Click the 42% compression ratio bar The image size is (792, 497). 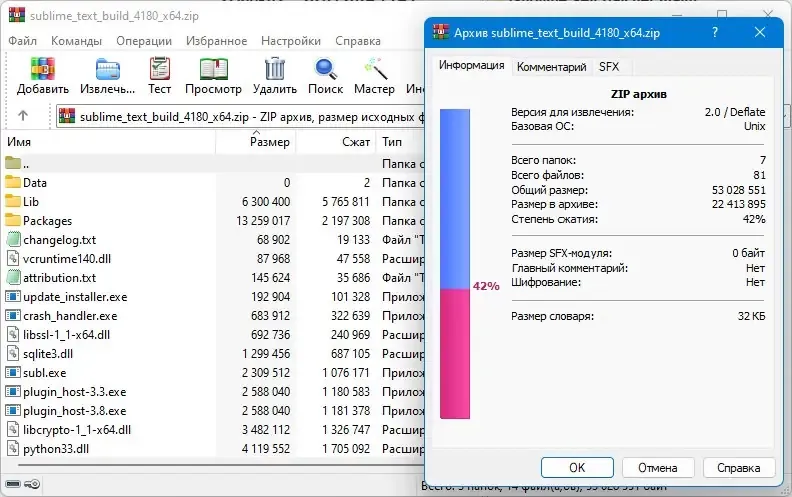(x=455, y=264)
